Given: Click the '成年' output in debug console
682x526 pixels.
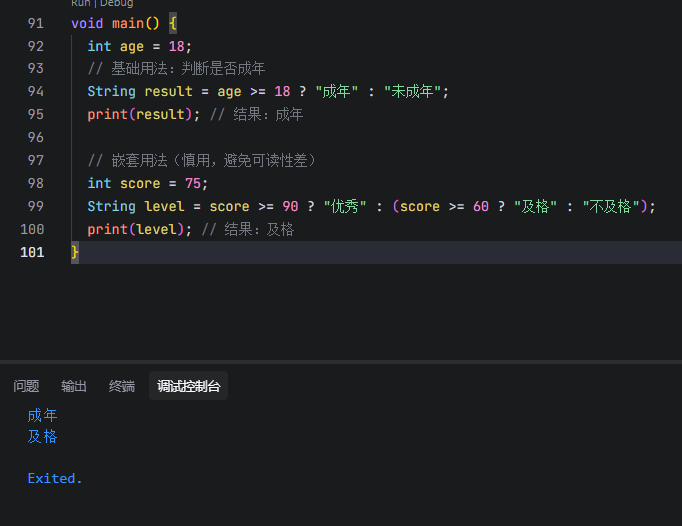Looking at the screenshot, I should coord(43,415).
